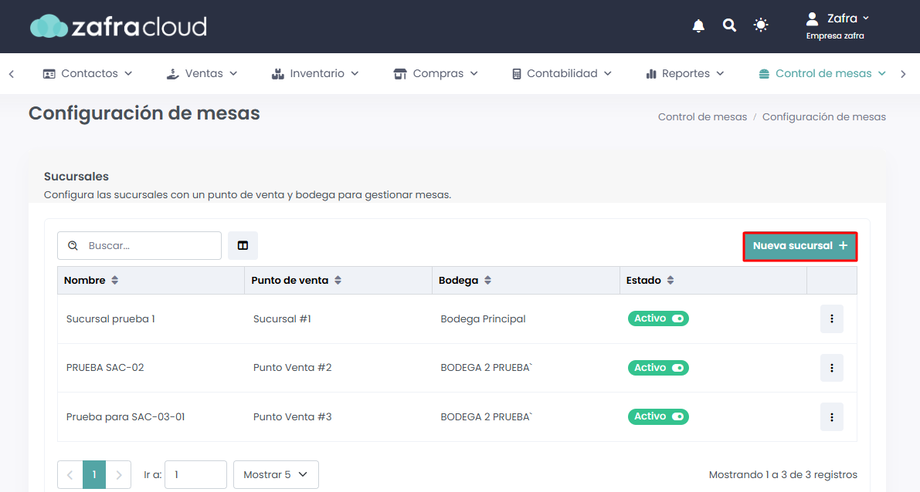Open the Contactos menu

[87, 73]
